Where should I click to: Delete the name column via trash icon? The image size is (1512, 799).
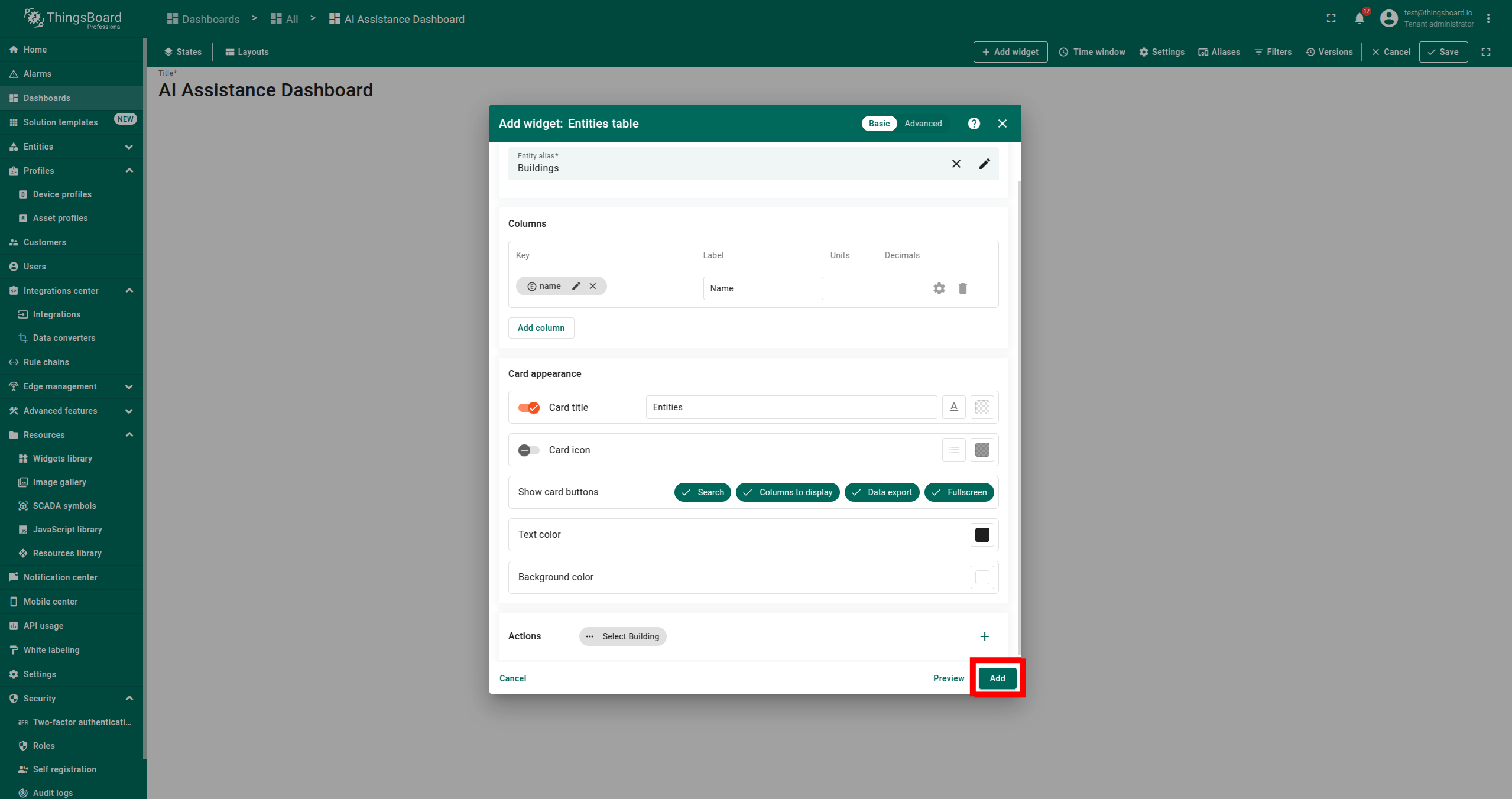[962, 288]
